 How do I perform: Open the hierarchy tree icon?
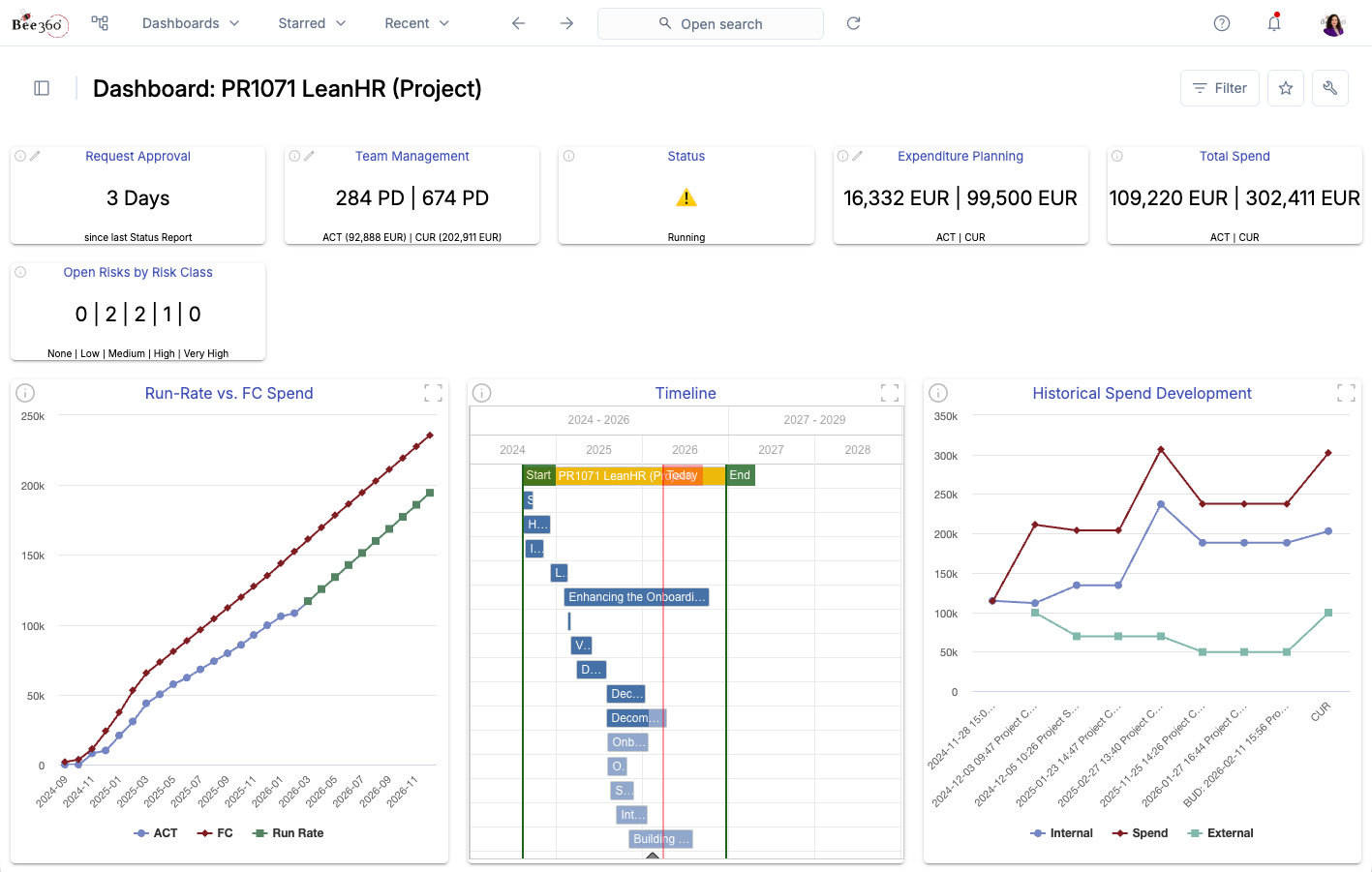[100, 23]
